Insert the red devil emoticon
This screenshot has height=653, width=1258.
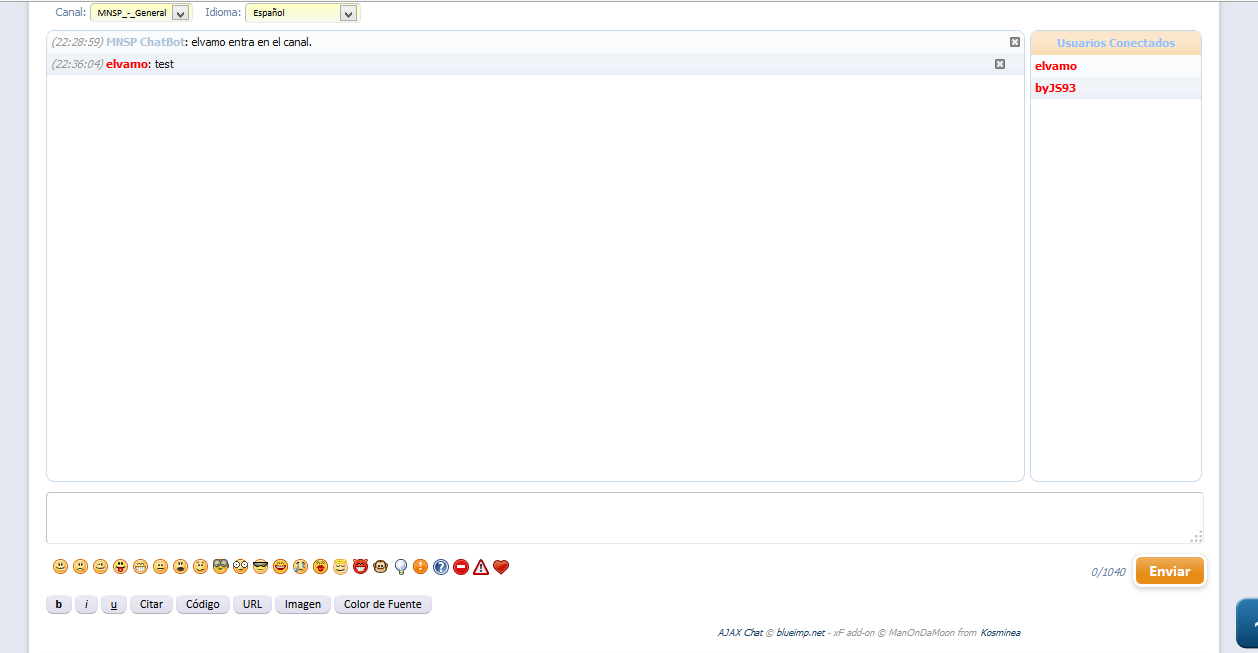360,566
